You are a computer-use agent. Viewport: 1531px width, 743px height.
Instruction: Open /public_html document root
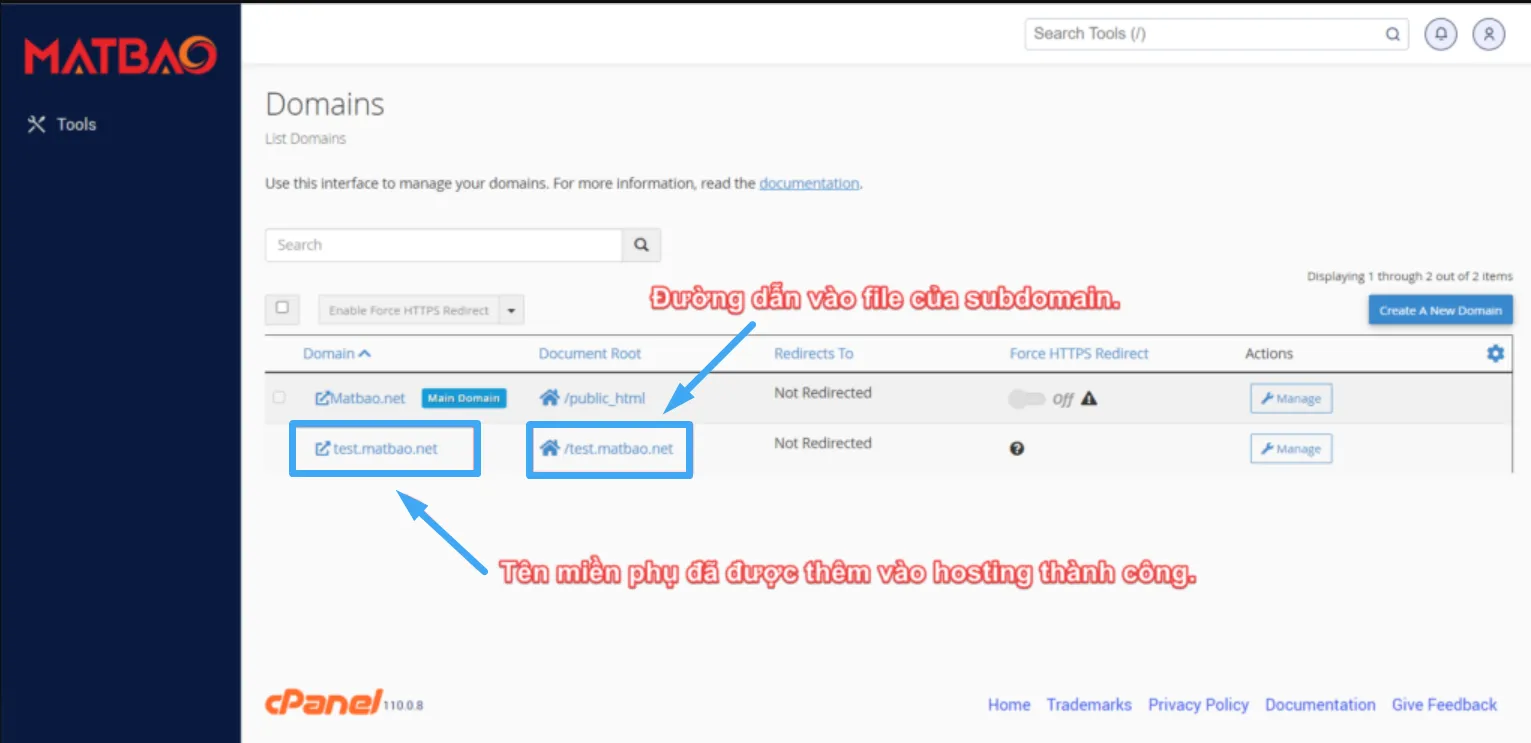(x=605, y=398)
